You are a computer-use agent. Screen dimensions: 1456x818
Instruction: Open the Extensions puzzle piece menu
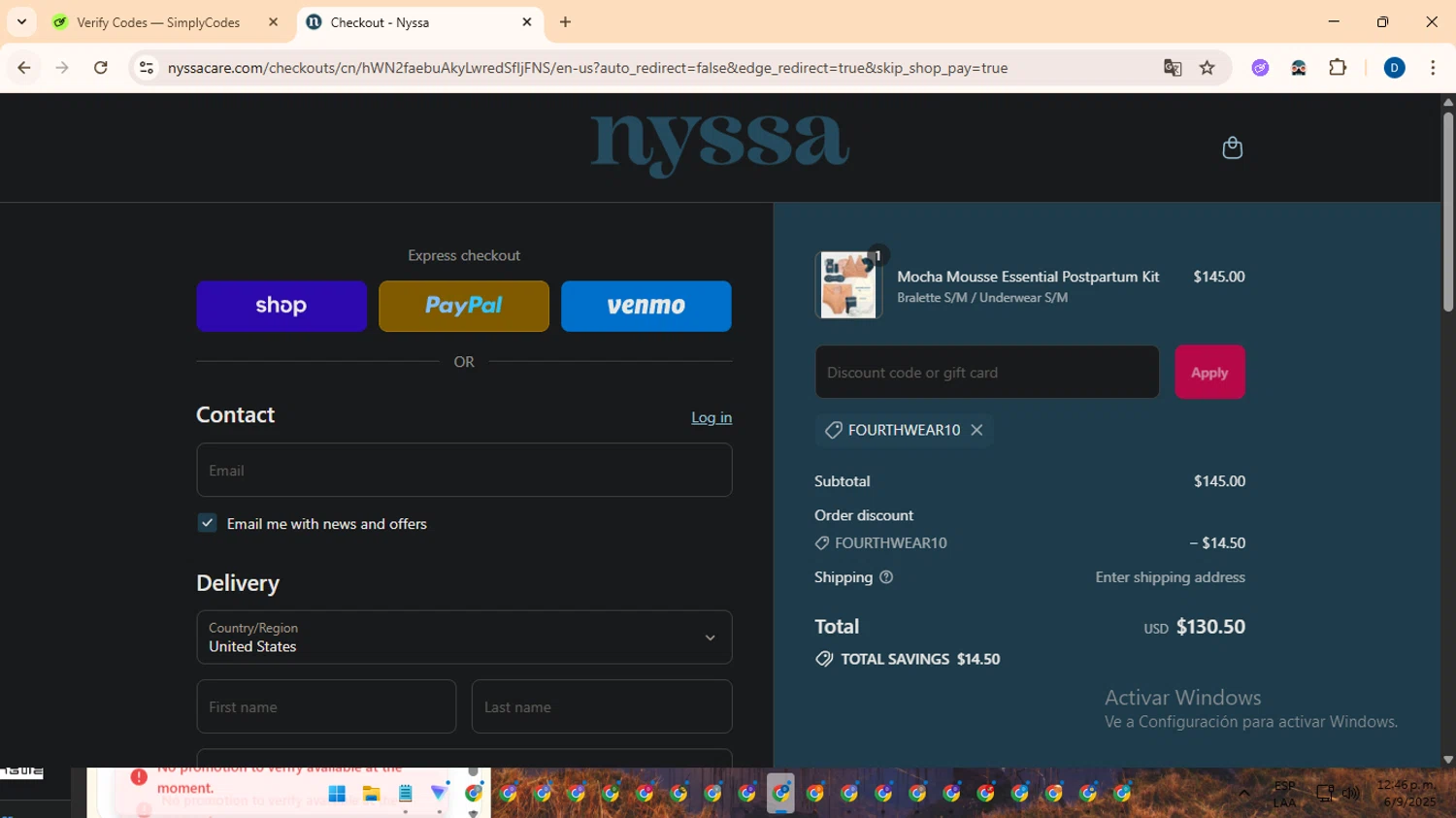1338,68
